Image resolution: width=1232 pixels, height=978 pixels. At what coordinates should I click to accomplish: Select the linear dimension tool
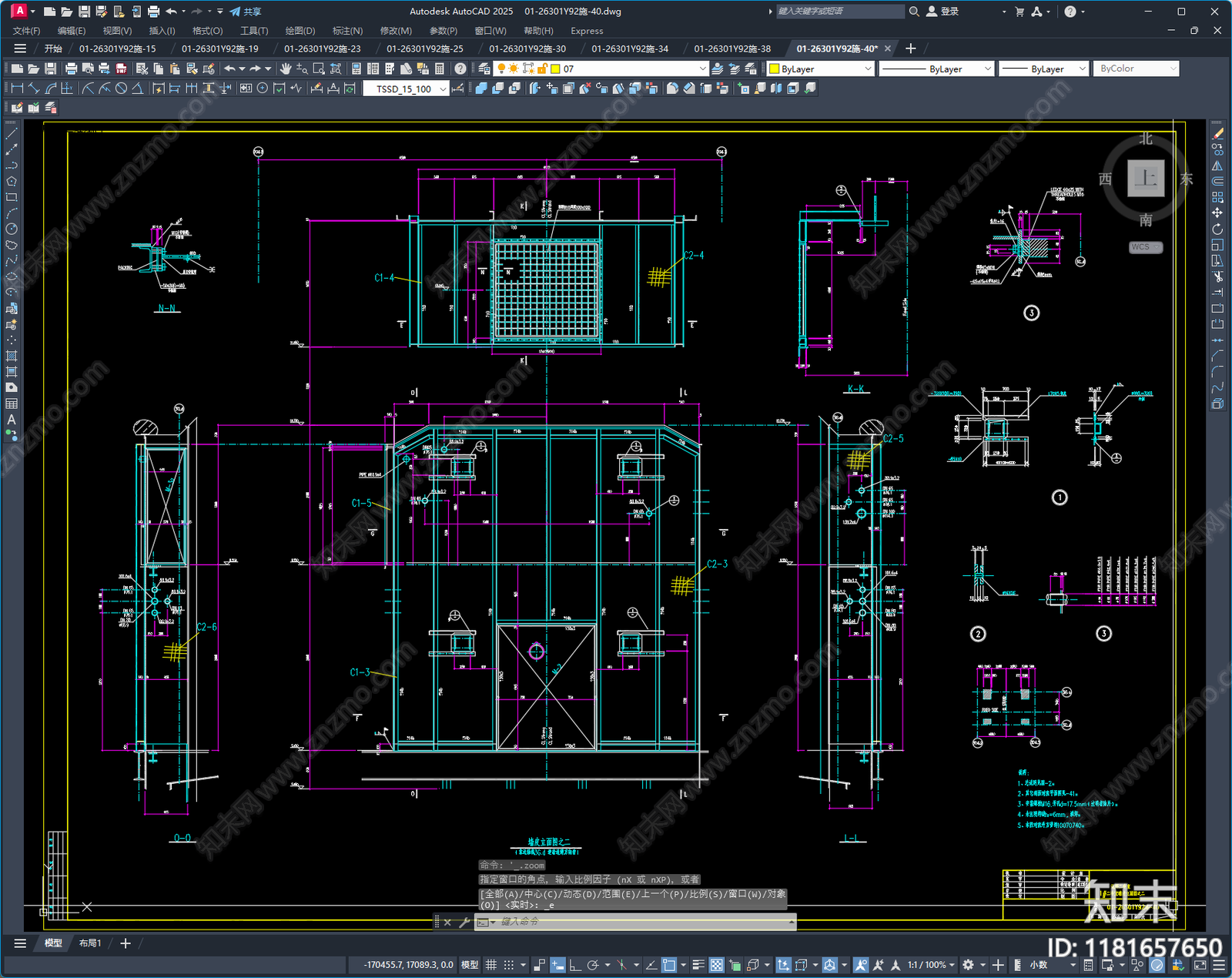coord(17,89)
